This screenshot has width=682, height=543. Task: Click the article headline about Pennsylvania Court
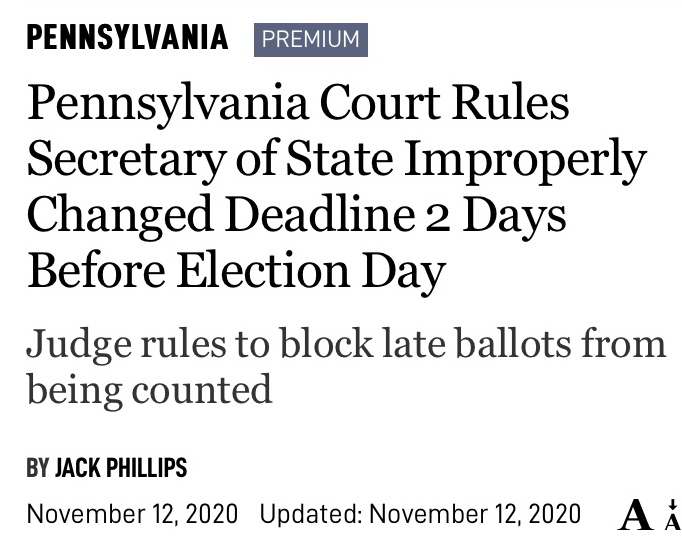335,187
